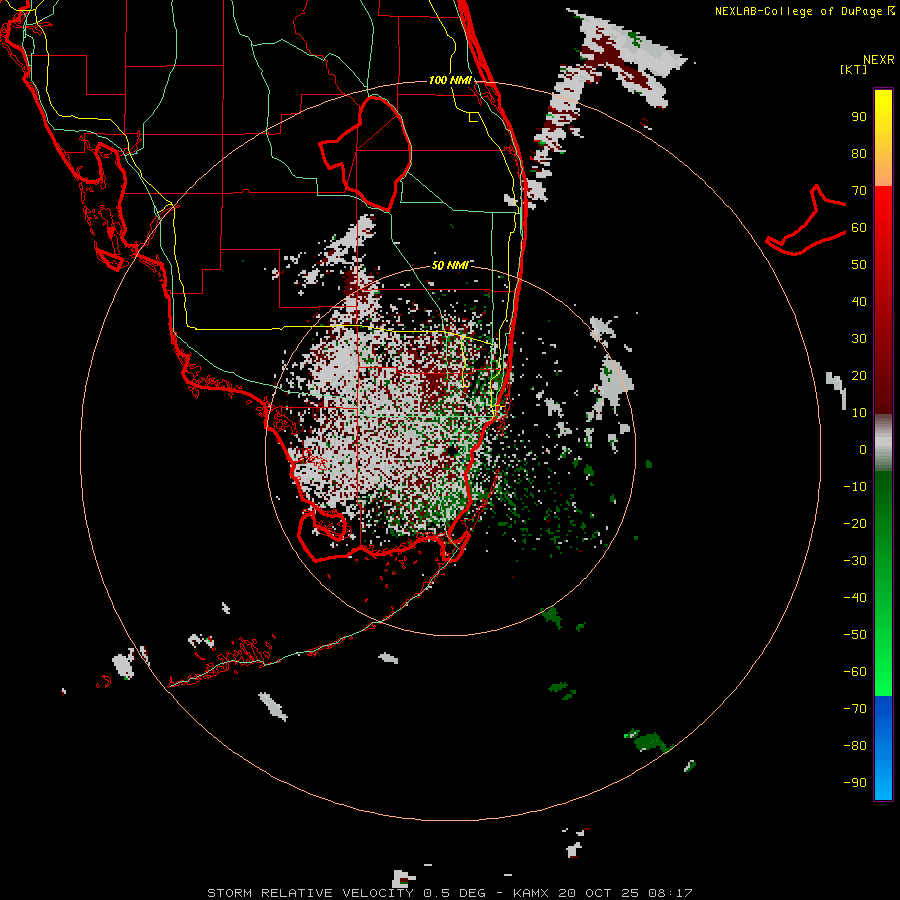
Task: Click the 50 value on the velocity scale
Action: click(x=859, y=265)
